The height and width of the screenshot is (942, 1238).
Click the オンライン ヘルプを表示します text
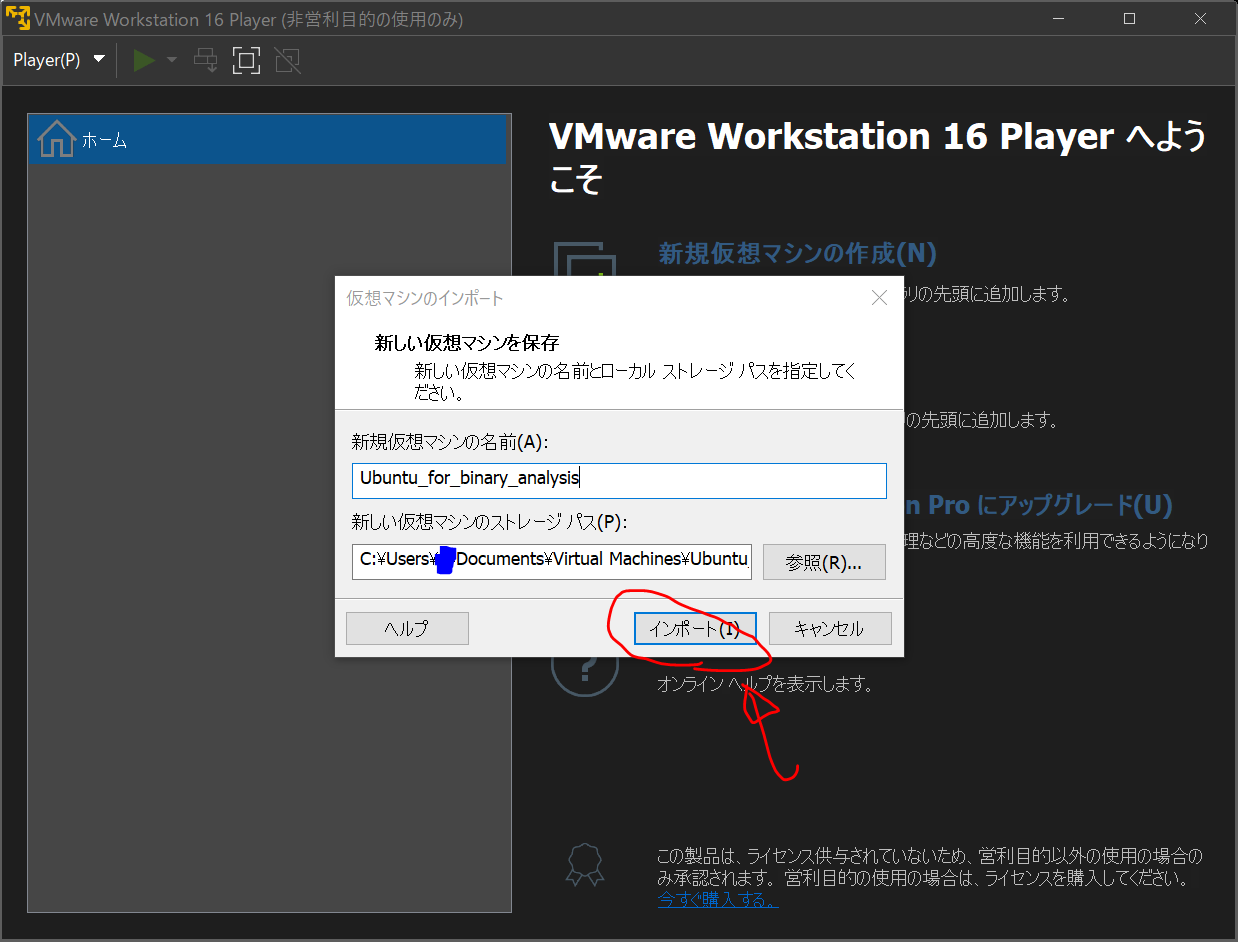765,685
